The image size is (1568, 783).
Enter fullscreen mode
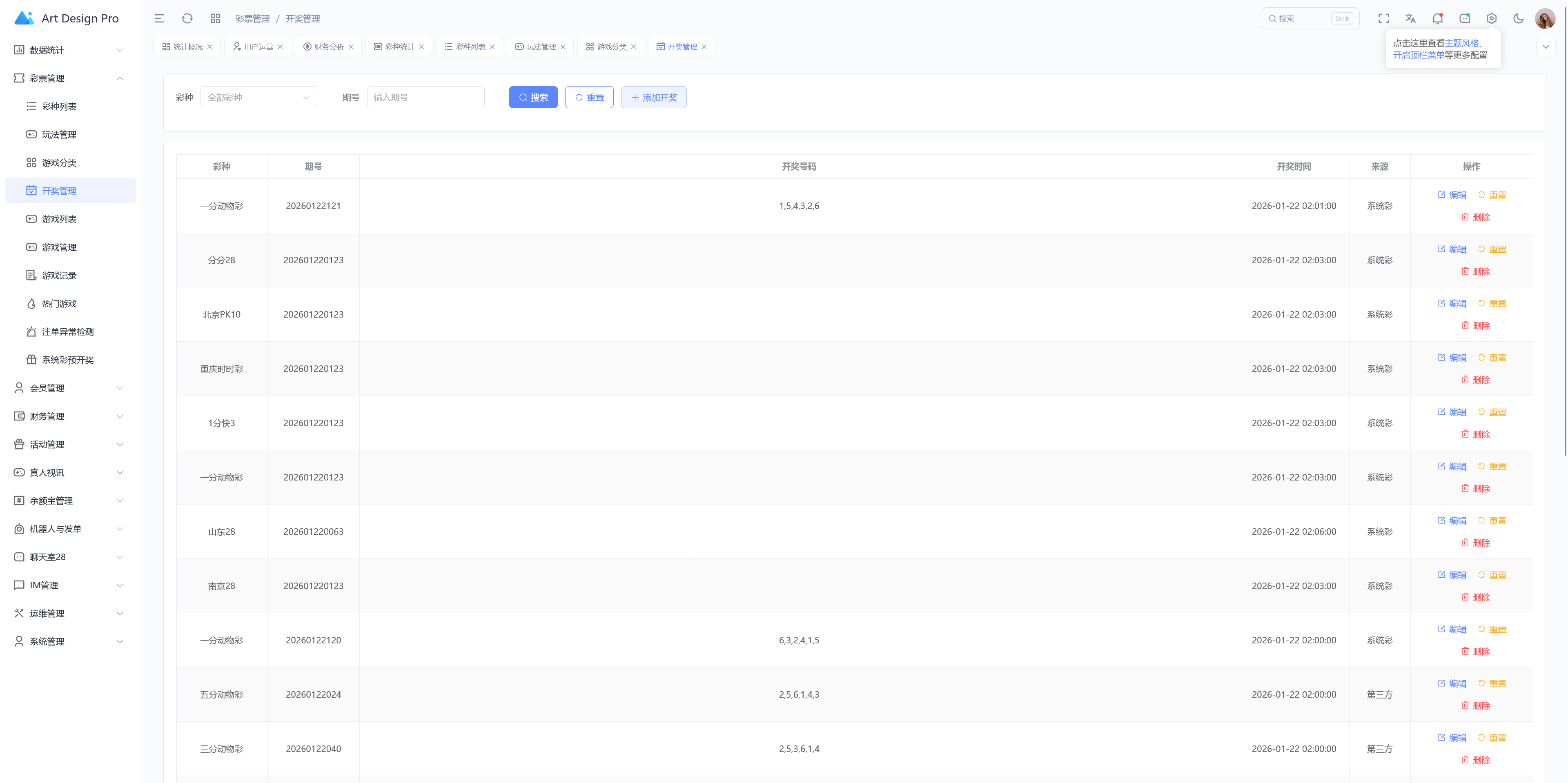point(1383,18)
